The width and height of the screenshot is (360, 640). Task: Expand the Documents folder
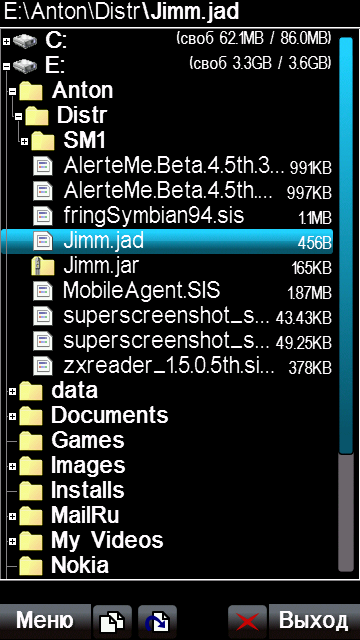coord(12,416)
